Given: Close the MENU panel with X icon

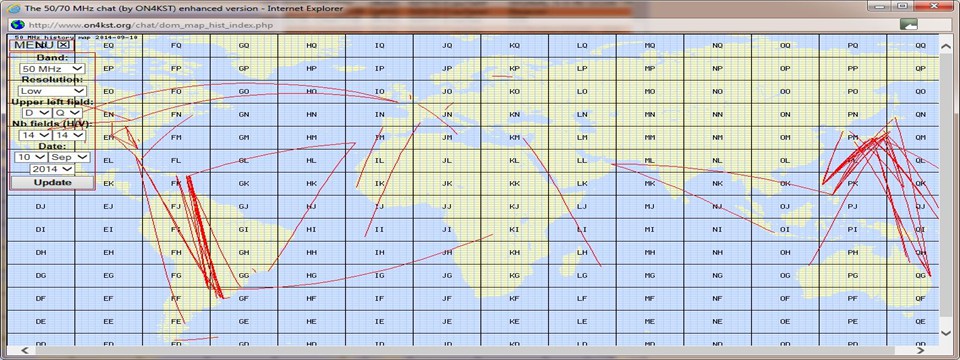Looking at the screenshot, I should (x=64, y=45).
